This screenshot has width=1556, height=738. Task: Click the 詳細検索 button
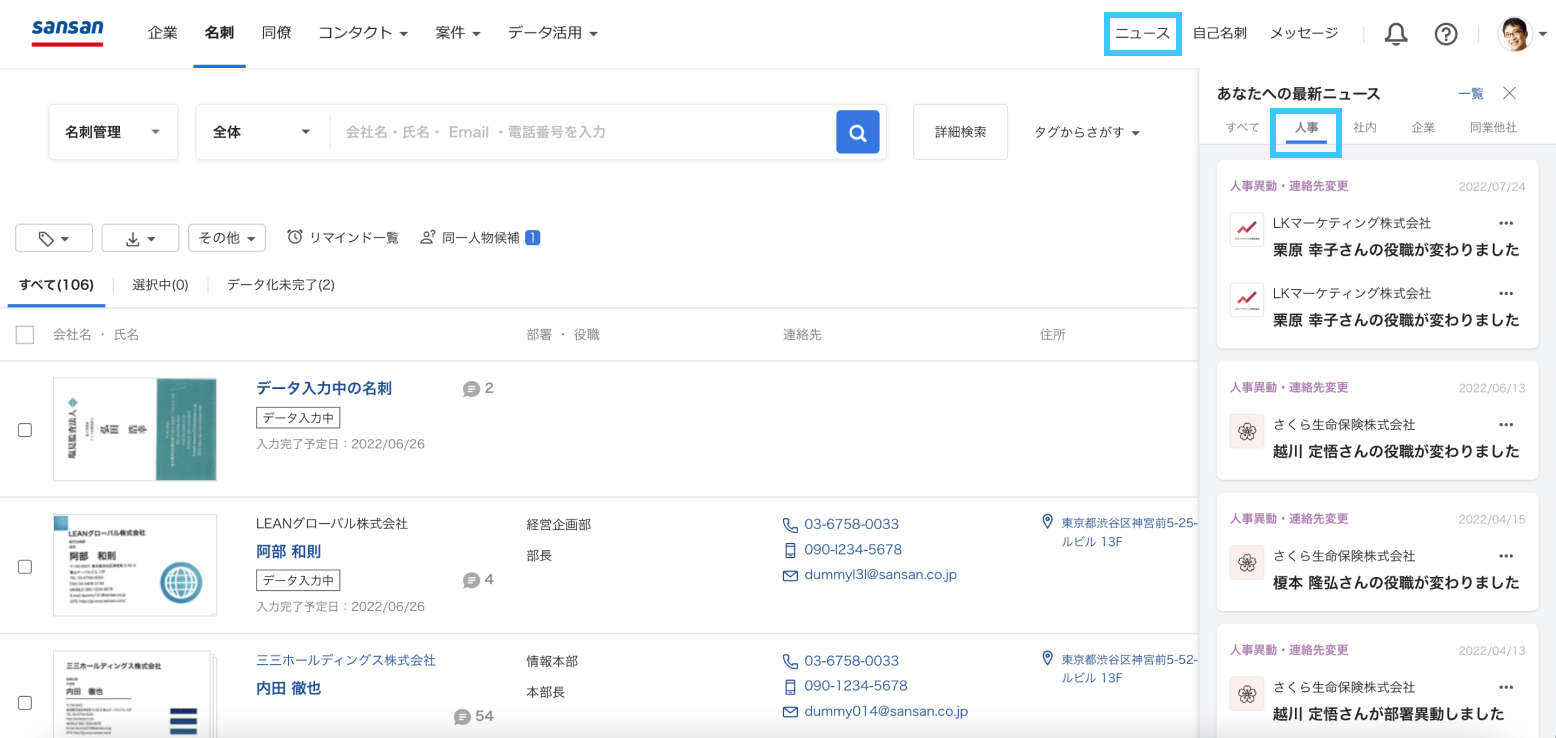coord(960,132)
